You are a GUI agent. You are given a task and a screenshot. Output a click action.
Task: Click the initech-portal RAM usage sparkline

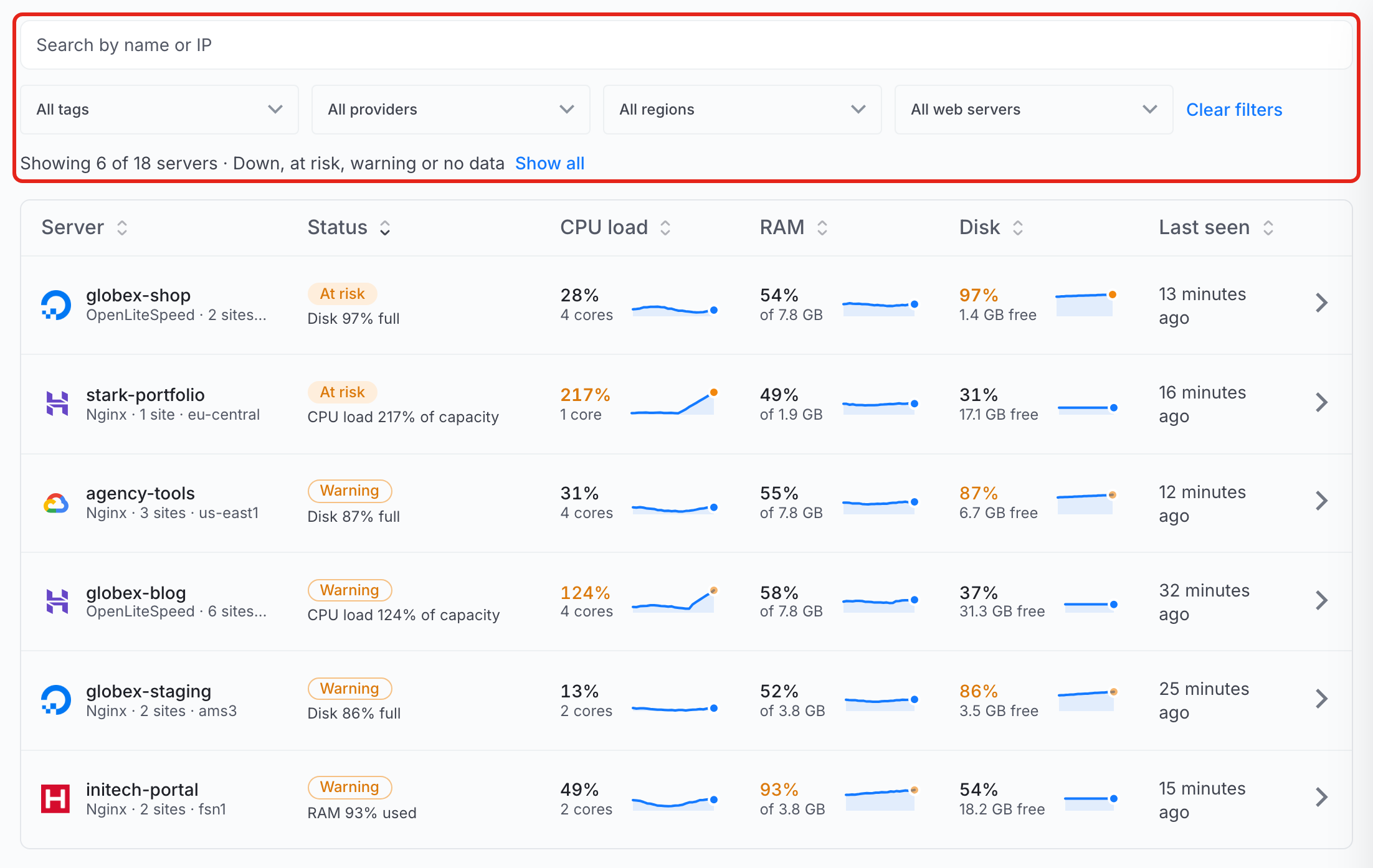click(881, 798)
